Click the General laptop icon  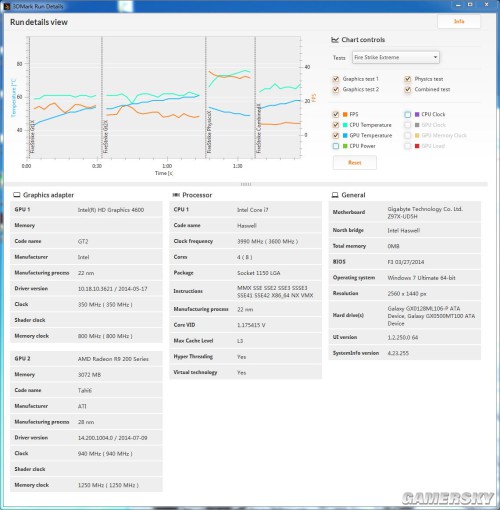pos(335,195)
